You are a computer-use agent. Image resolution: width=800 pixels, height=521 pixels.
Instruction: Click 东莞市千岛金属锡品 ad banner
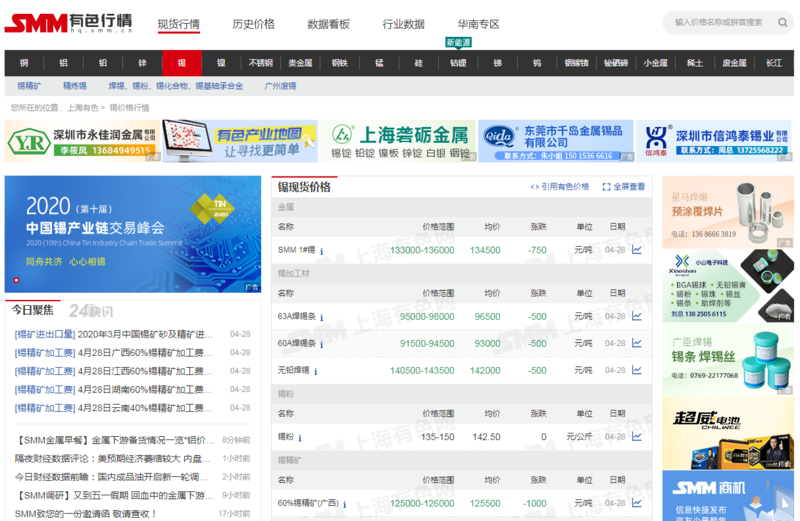[556, 141]
